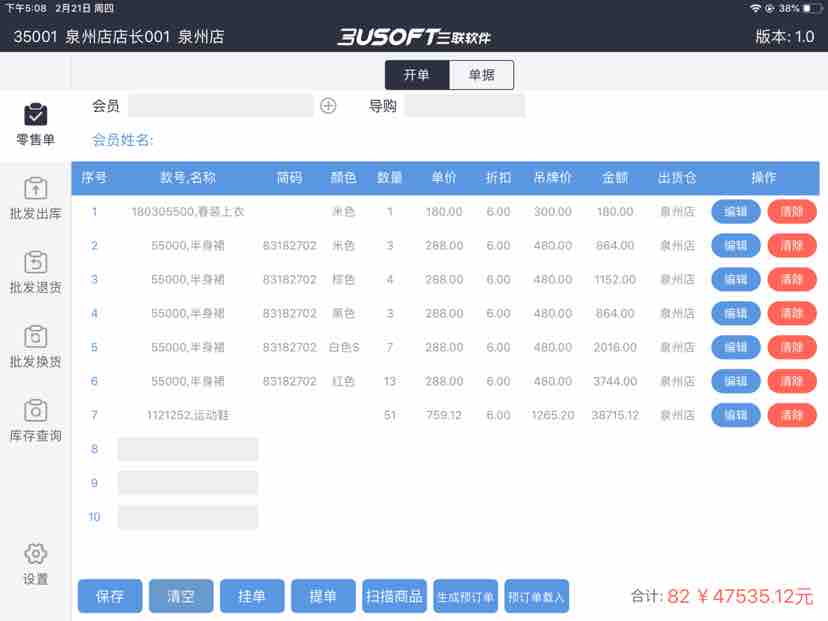Open the 零售单 retail order icon
Screen dimensions: 828x621
35,115
